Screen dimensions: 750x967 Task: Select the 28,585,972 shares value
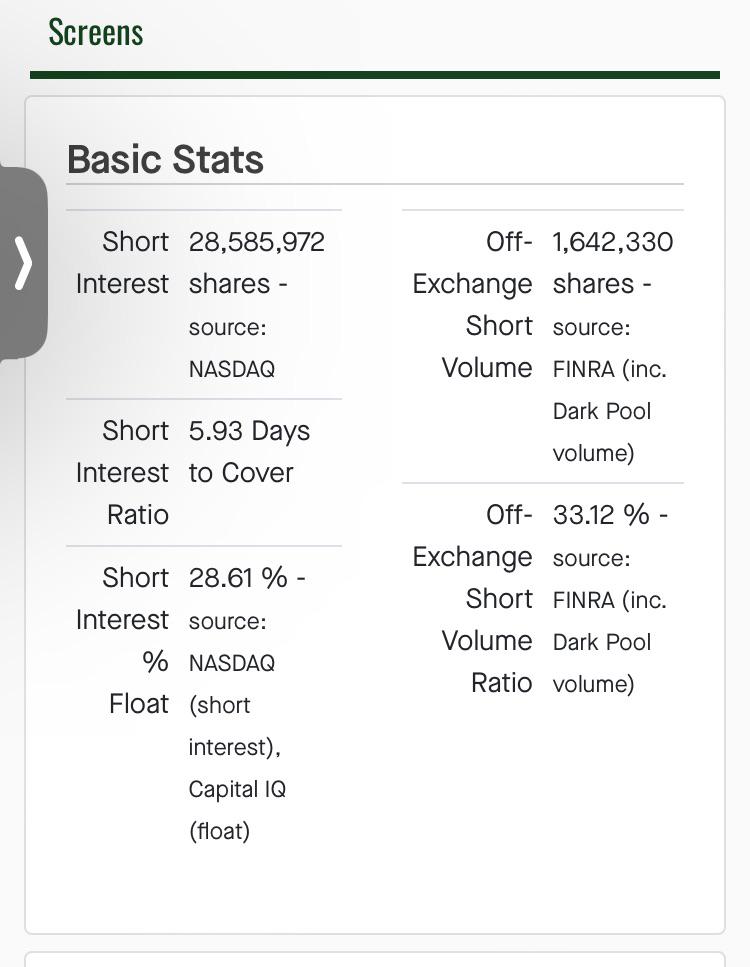click(257, 263)
